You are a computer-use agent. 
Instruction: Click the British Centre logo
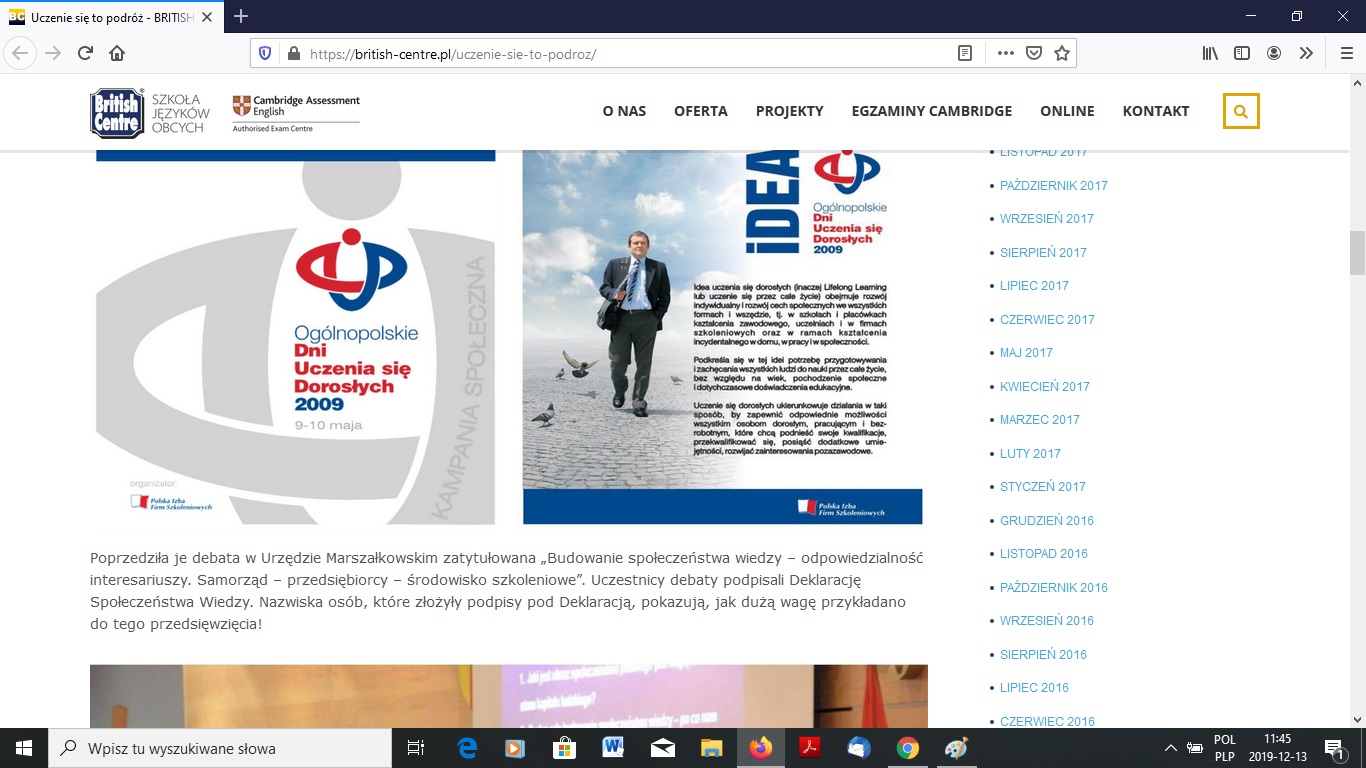coord(117,113)
